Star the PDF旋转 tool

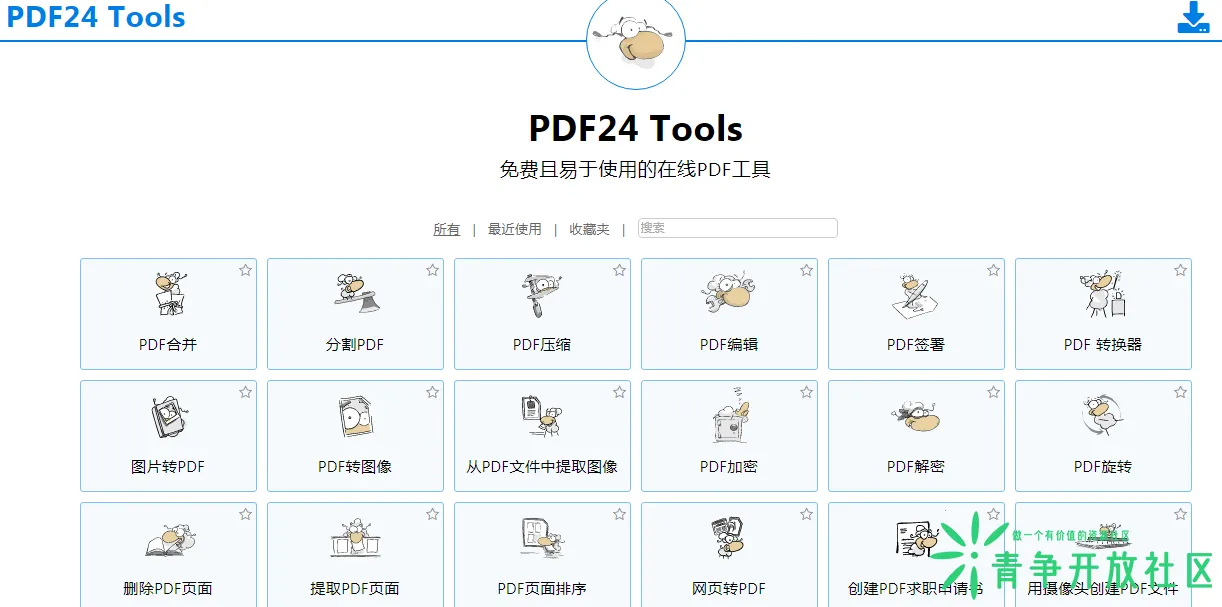[x=1180, y=392]
